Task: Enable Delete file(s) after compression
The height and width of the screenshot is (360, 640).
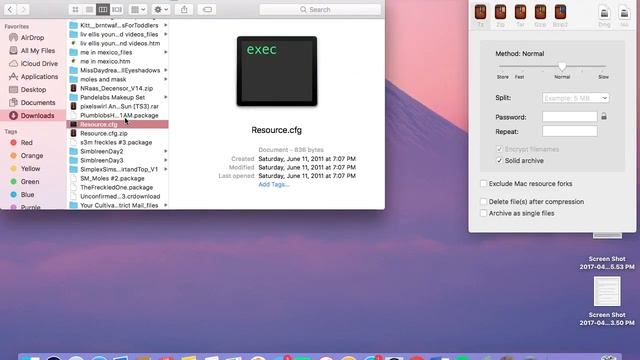Action: 484,202
